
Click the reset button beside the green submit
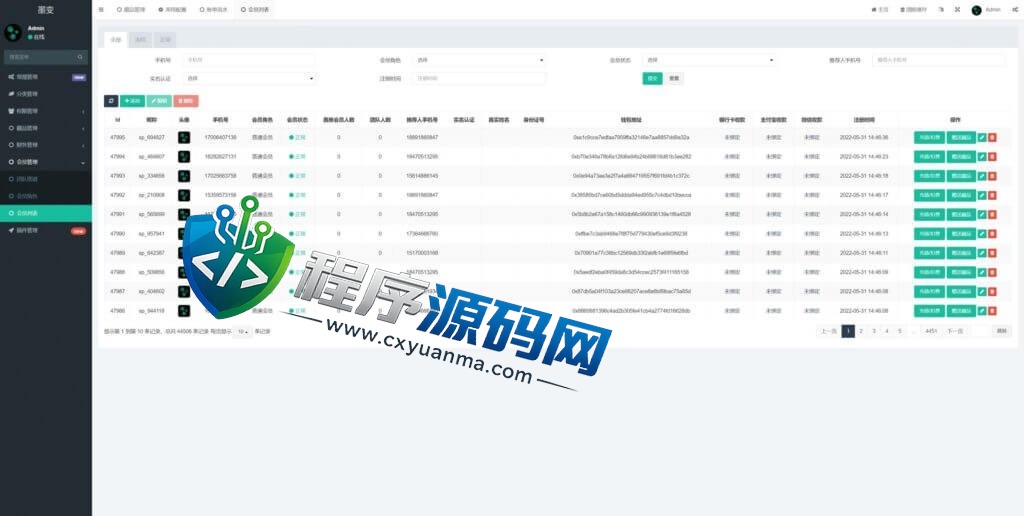point(675,78)
